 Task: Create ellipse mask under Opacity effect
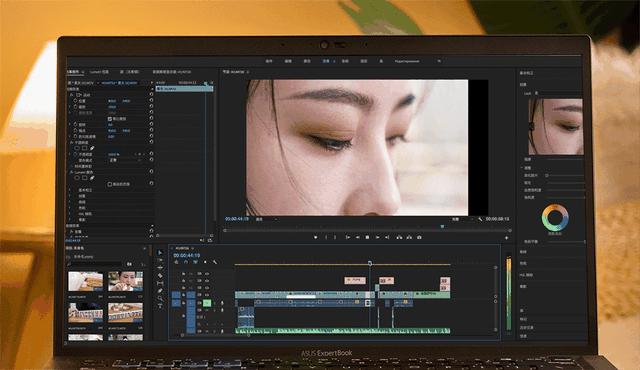[76, 148]
